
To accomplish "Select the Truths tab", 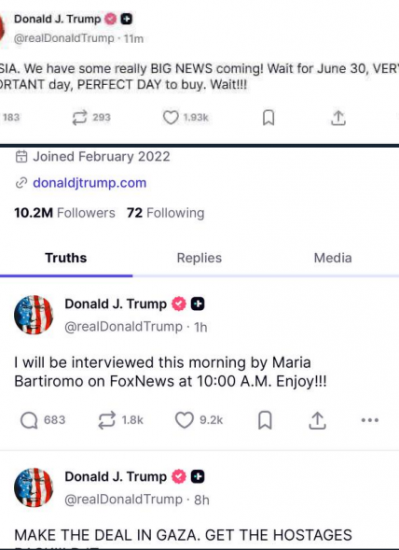I will click(66, 258).
